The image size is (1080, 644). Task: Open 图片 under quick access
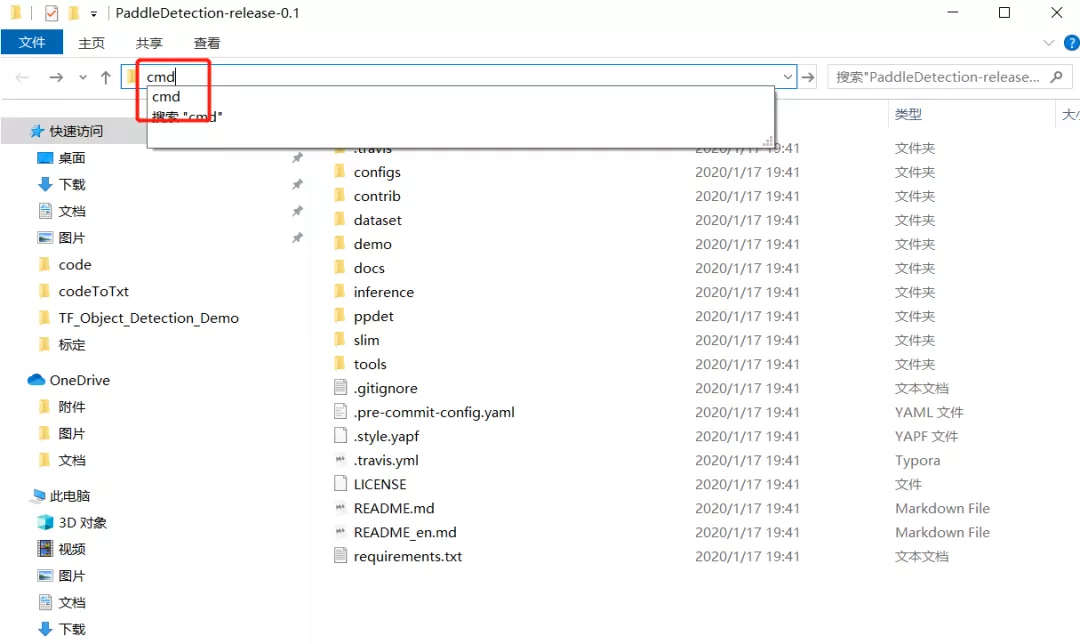pyautogui.click(x=72, y=238)
